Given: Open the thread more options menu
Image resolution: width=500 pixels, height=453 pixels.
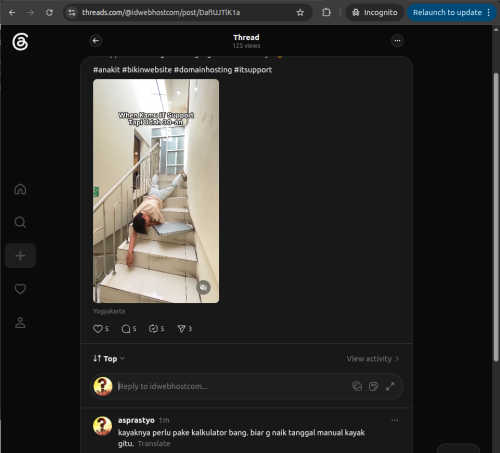Looking at the screenshot, I should 397,41.
